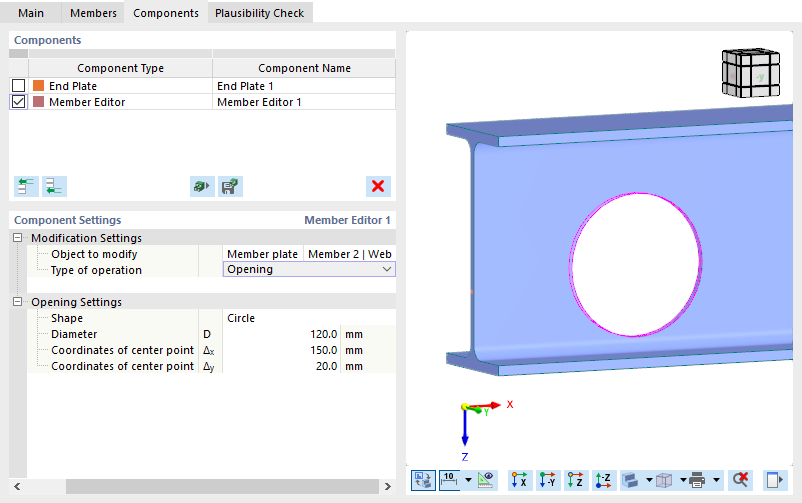Set view in Z direction

(575, 480)
